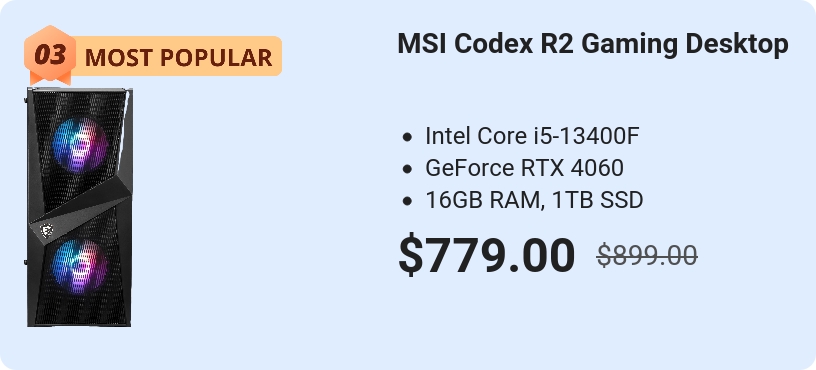Click the MSI Codex R2 Gaming Desktop title
The width and height of the screenshot is (816, 370).
pos(593,44)
